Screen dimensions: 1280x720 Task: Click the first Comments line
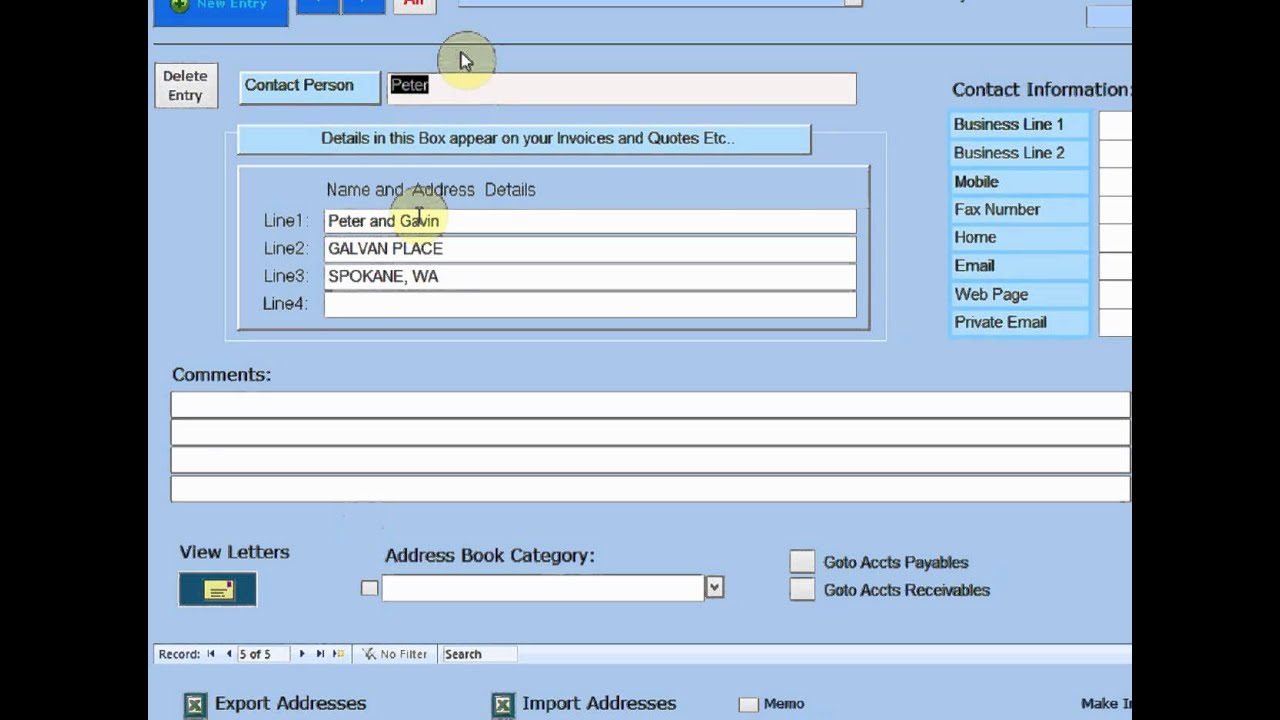click(650, 405)
